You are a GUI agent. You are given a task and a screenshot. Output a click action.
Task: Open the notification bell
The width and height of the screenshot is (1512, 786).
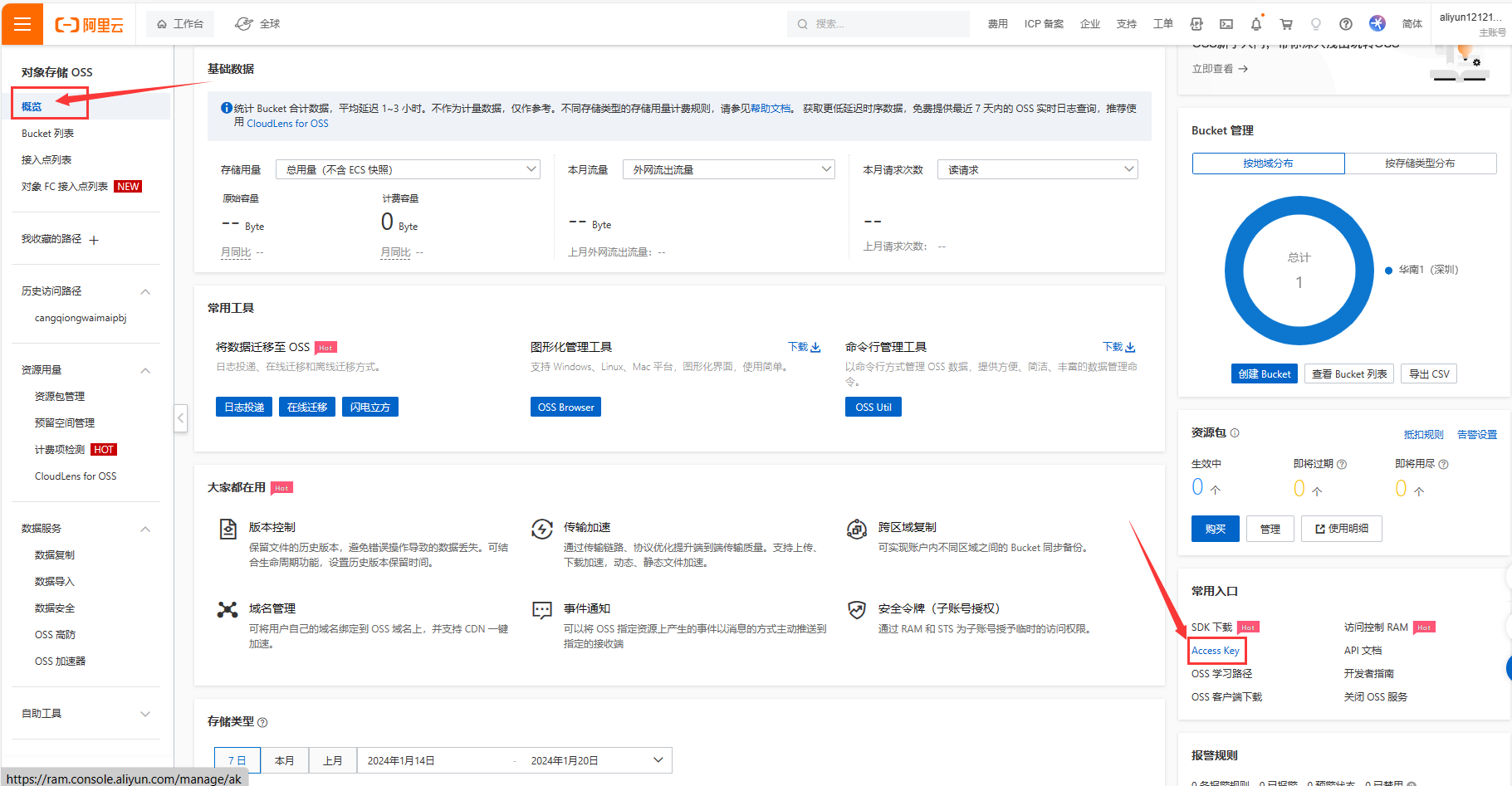[x=1255, y=24]
